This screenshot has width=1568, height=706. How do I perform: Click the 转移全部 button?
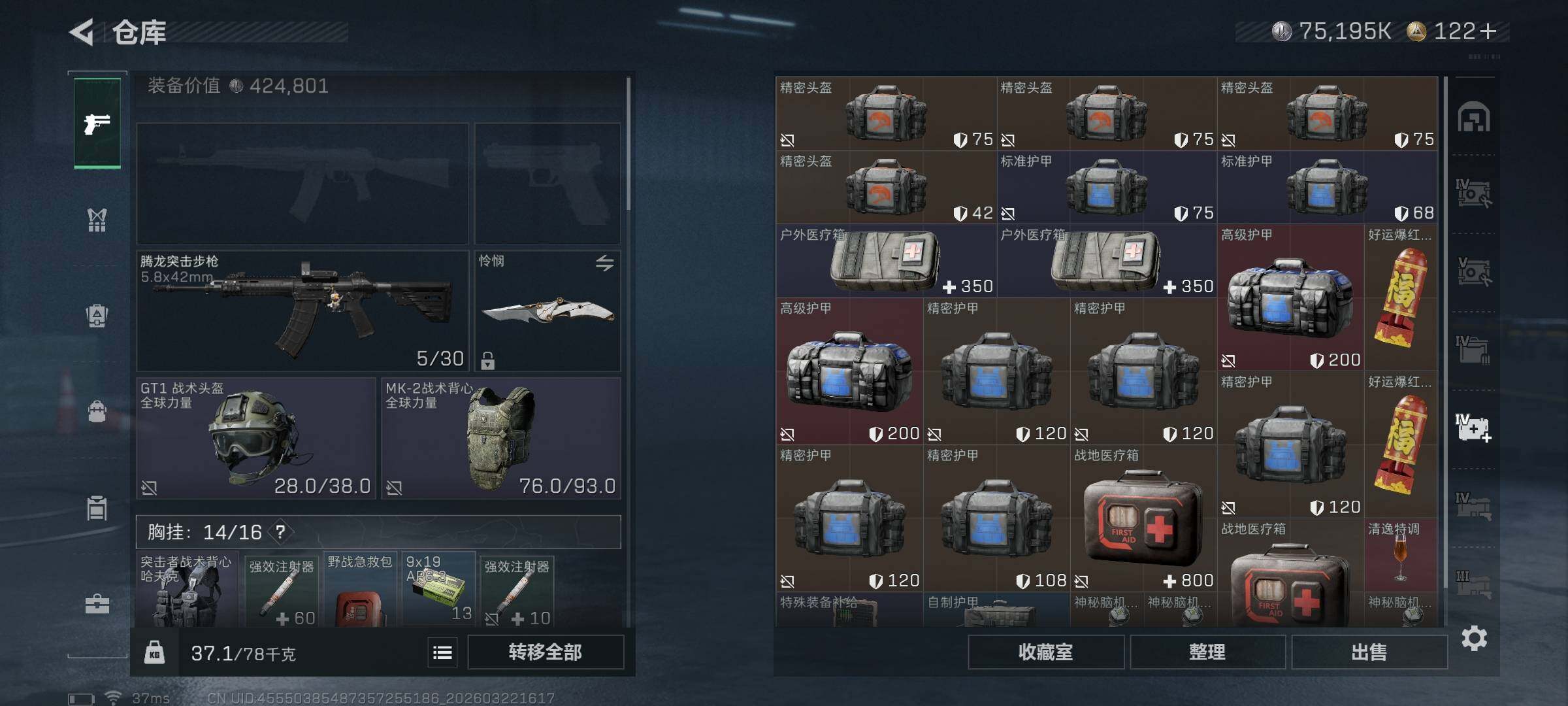546,652
